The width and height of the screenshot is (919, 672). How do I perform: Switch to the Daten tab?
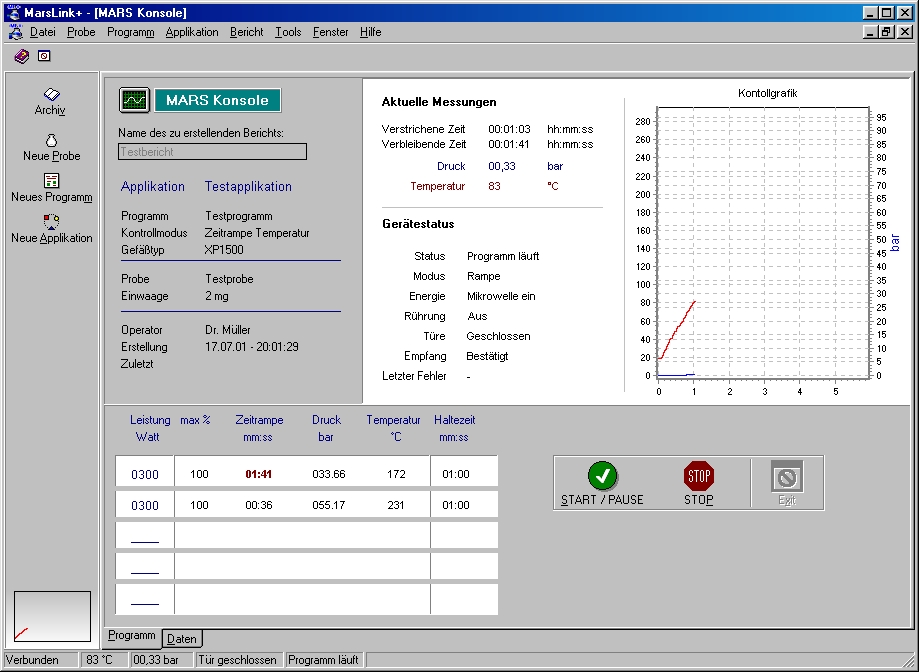pos(182,639)
